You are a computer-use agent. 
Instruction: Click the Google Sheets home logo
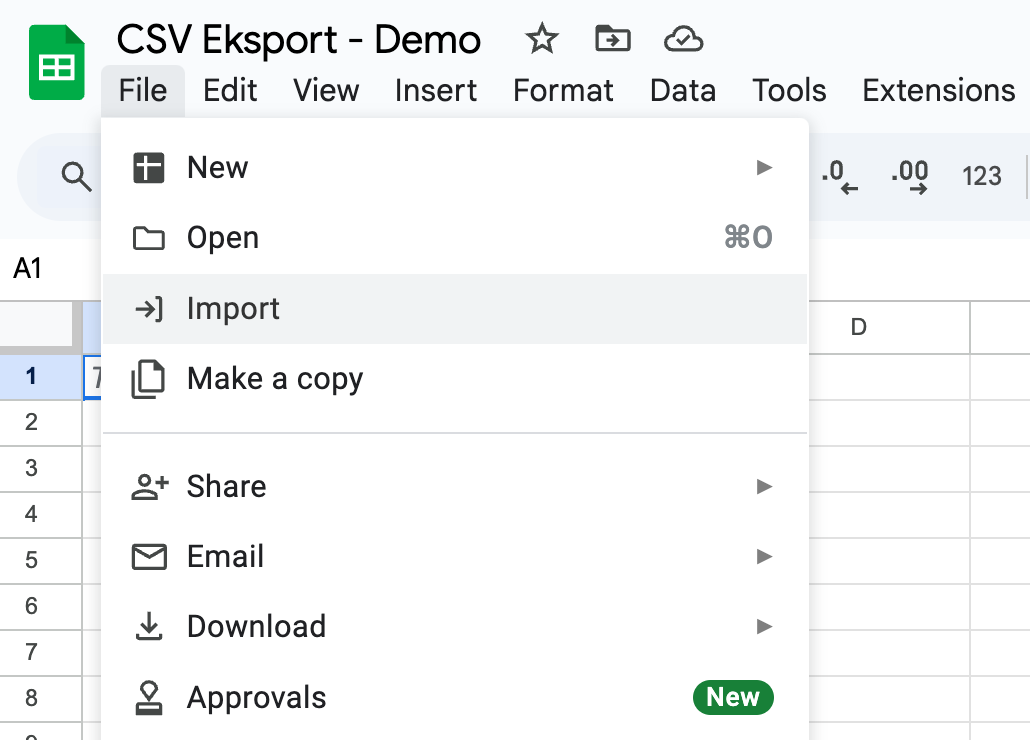(x=56, y=62)
